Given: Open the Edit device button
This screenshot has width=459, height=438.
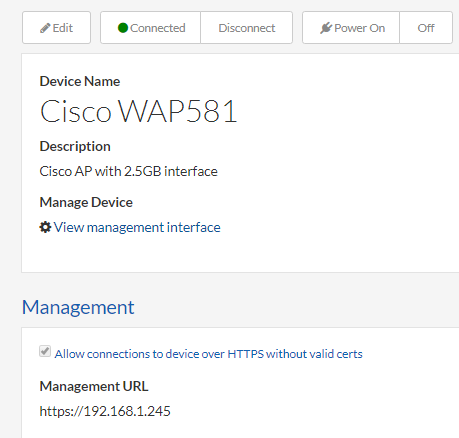Looking at the screenshot, I should [x=56, y=28].
